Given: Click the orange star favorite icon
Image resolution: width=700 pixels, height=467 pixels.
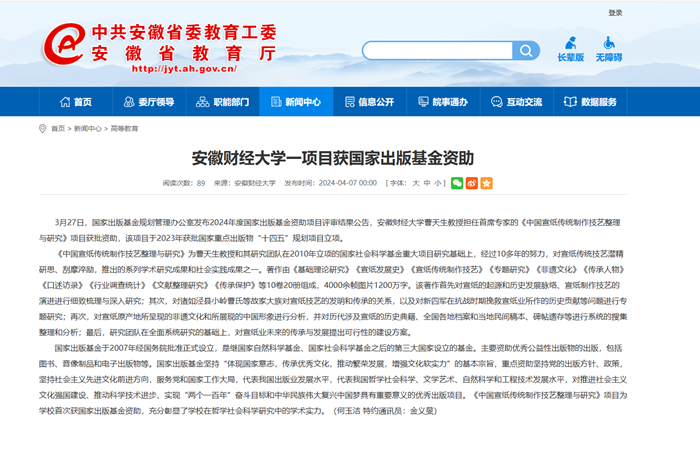Looking at the screenshot, I should tap(486, 183).
